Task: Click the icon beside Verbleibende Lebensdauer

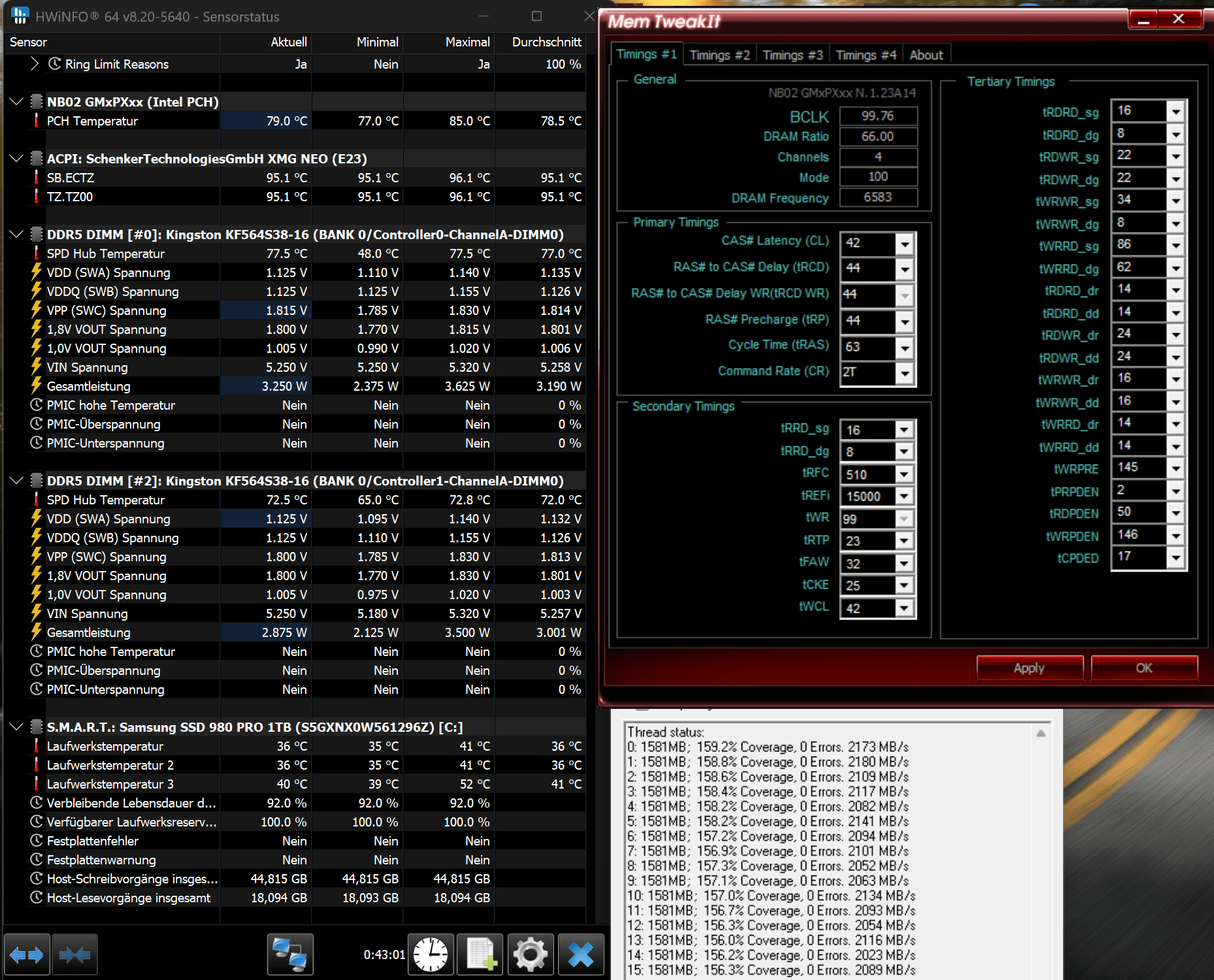Action: pos(37,803)
